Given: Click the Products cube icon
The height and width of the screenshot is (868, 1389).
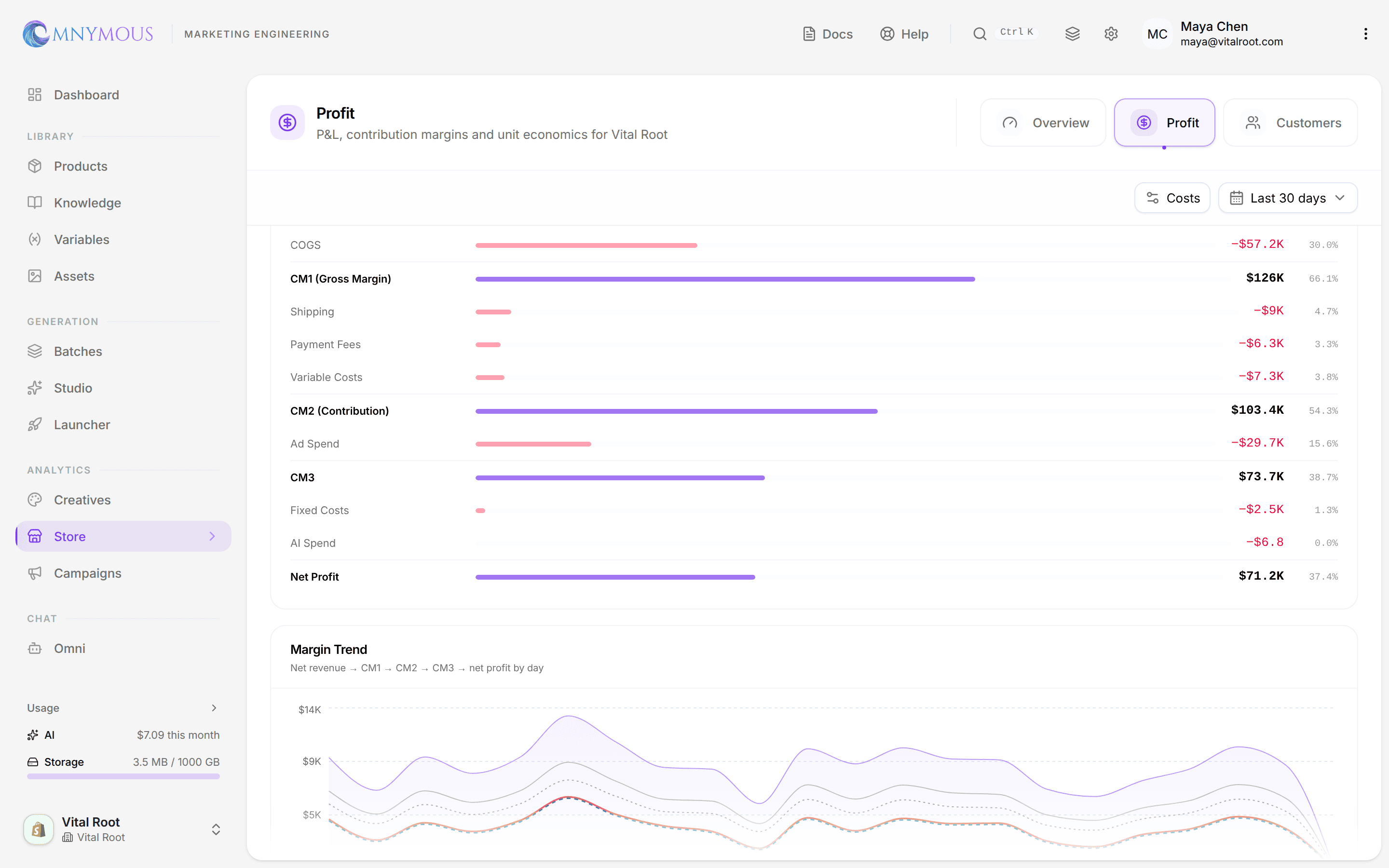Looking at the screenshot, I should [x=35, y=166].
